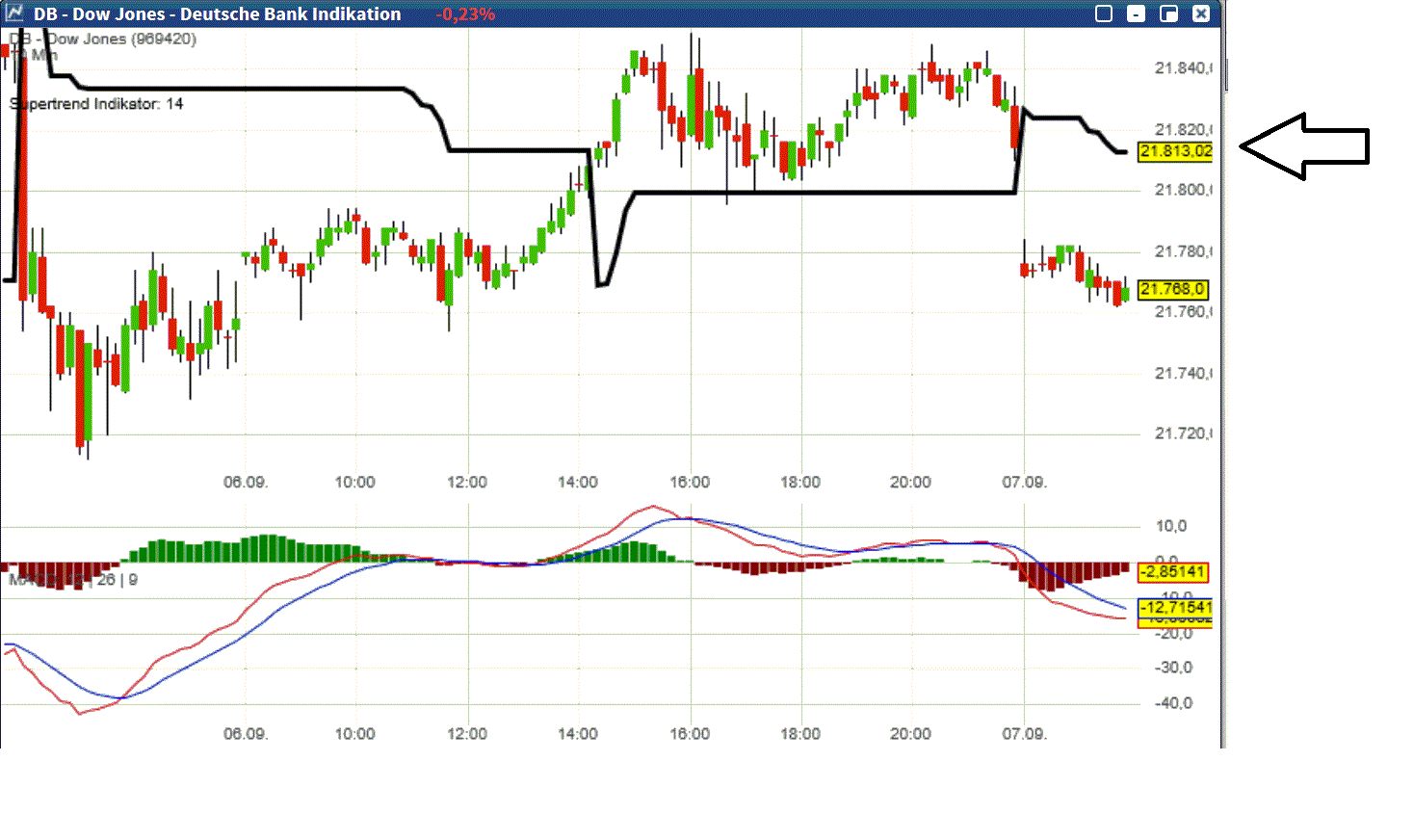Screen dimensions: 1414x840
Task: Click 14:00 time label under the MACD chart
Action: (578, 734)
